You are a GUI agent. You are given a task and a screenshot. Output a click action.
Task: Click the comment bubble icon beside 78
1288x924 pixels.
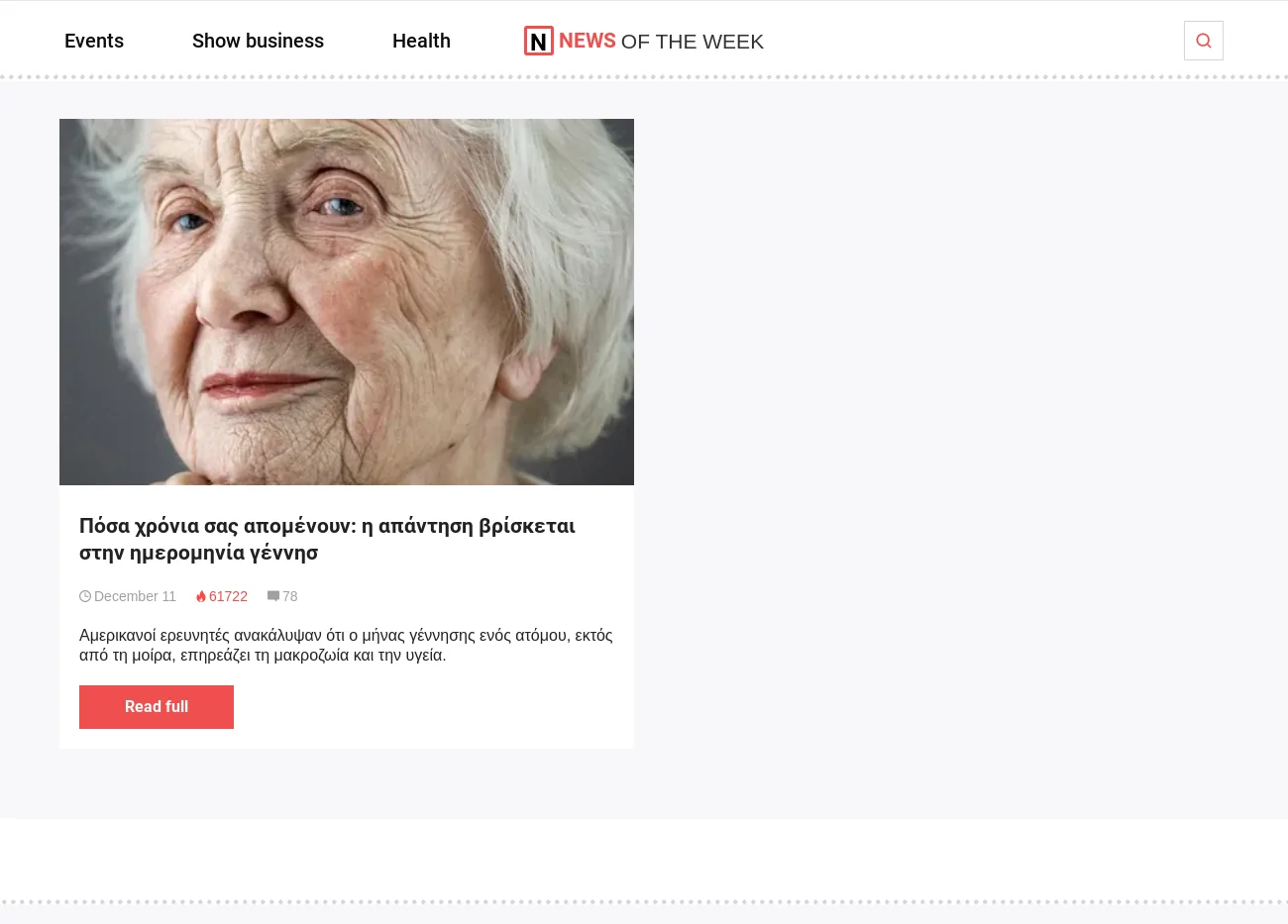273,596
